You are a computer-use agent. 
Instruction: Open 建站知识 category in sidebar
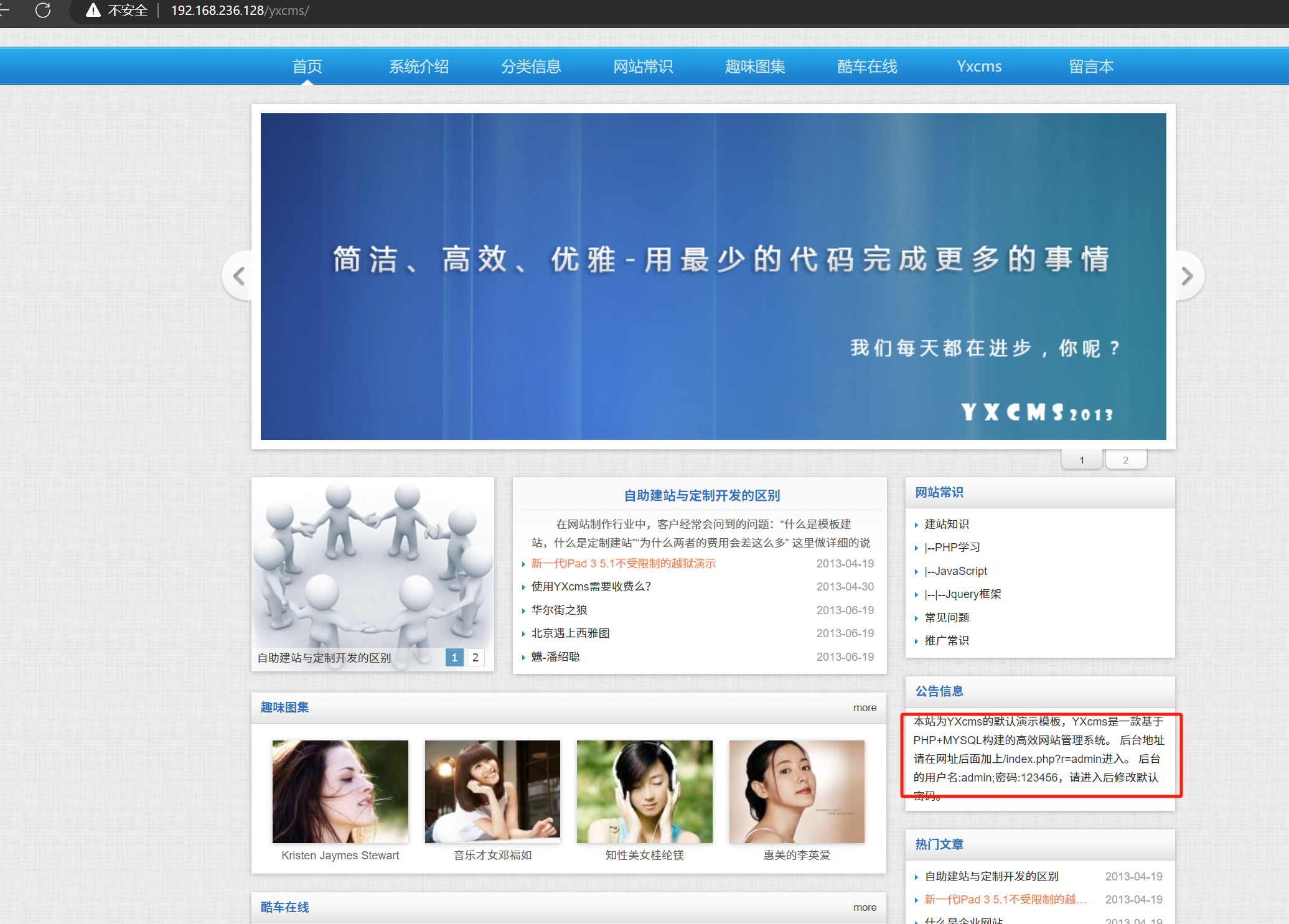pos(946,525)
